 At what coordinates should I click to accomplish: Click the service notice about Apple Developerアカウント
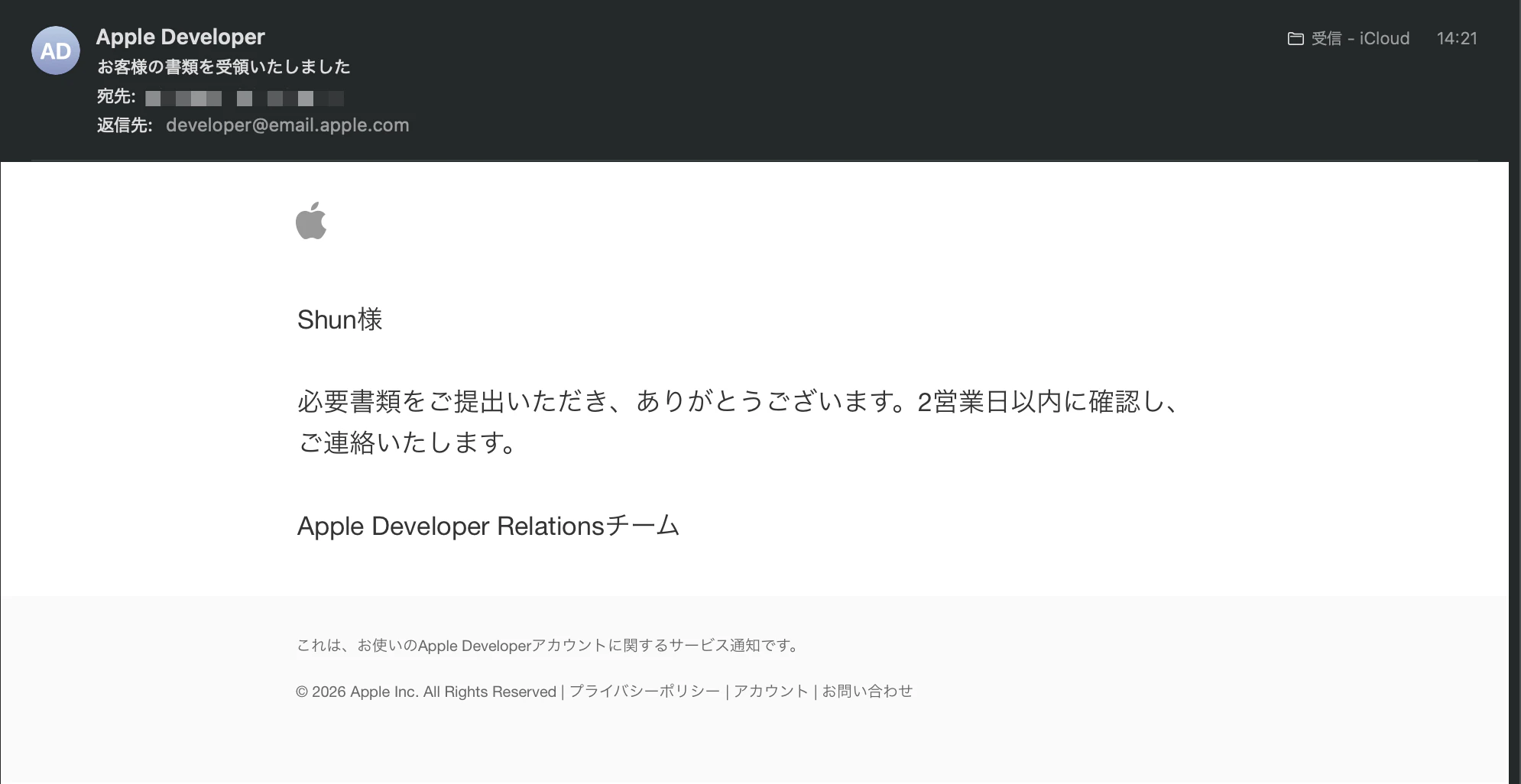(x=548, y=646)
